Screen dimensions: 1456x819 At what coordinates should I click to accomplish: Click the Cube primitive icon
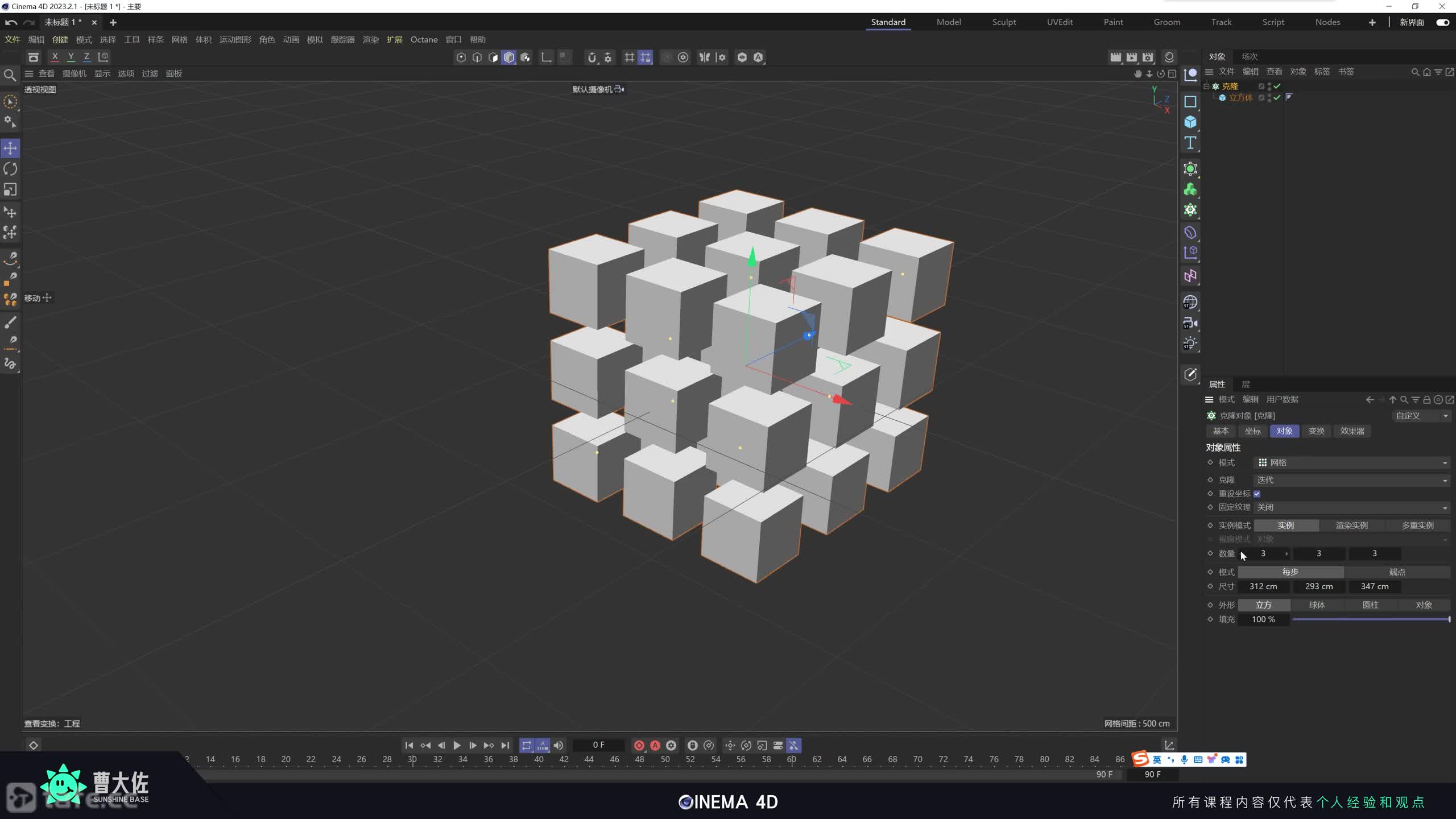pos(1190,122)
